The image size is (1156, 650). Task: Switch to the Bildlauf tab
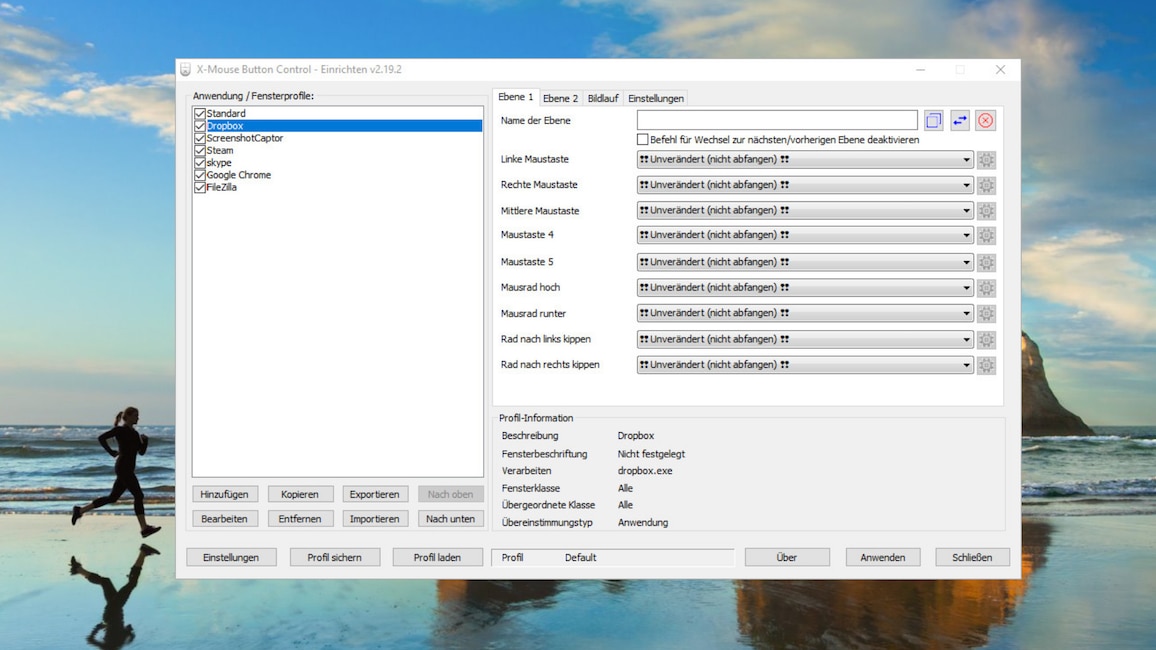pyautogui.click(x=603, y=98)
